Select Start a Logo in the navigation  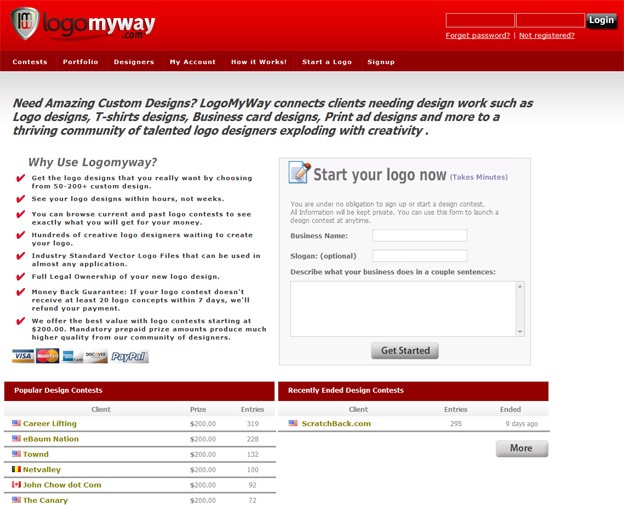click(327, 62)
